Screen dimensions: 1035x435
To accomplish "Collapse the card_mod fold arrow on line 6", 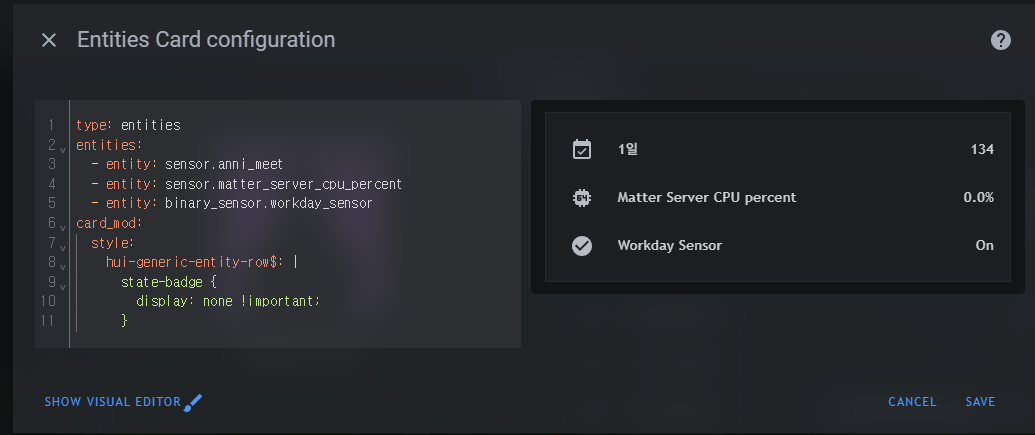I will click(63, 228).
